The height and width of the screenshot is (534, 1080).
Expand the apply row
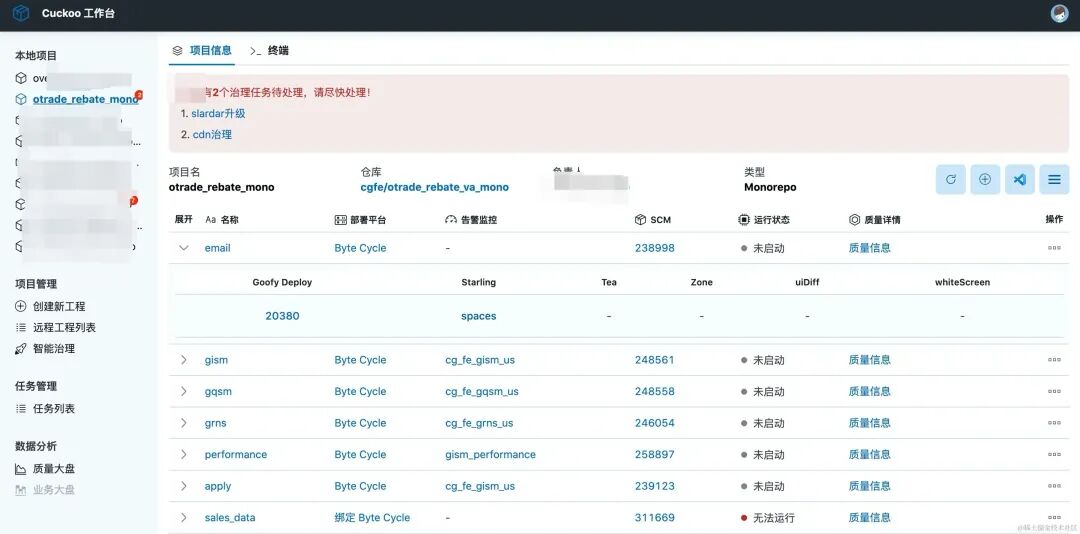184,486
